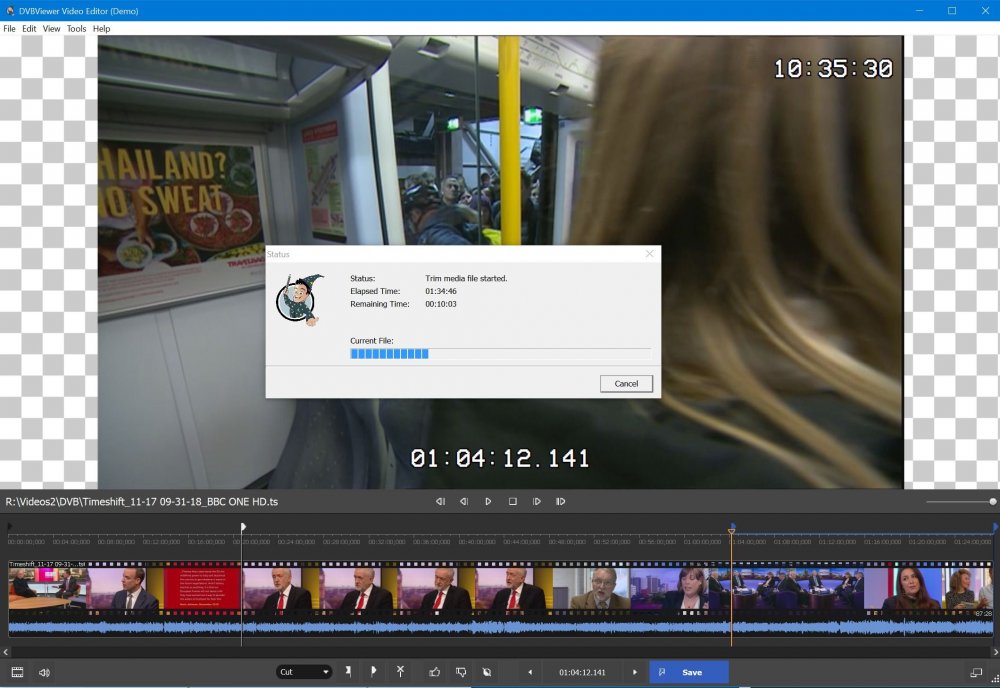Click the thumbs-down discard segment icon
1000x688 pixels.
(x=461, y=672)
